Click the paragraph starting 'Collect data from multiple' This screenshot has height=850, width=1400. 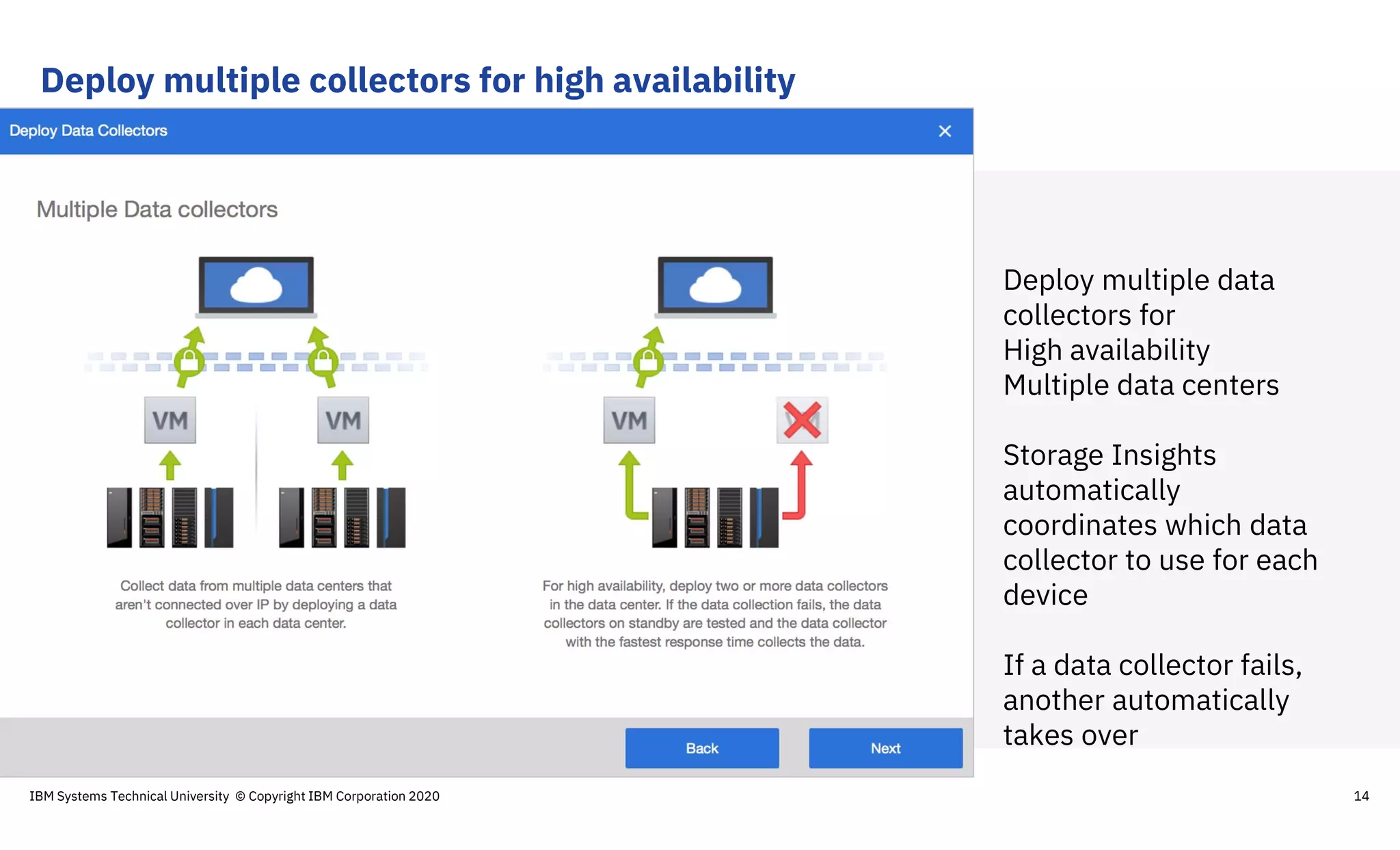(x=256, y=605)
